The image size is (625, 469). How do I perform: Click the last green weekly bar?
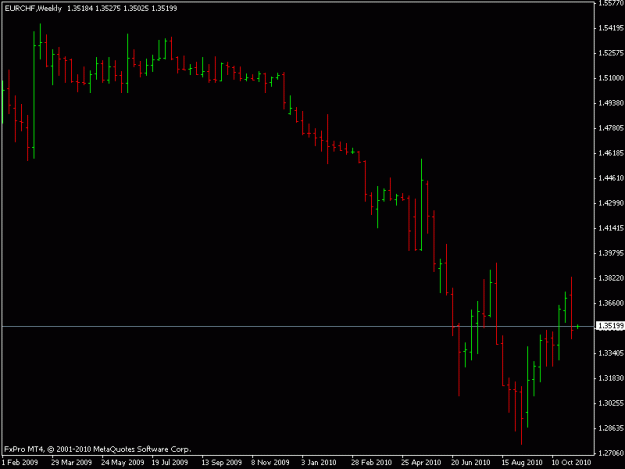(x=578, y=326)
